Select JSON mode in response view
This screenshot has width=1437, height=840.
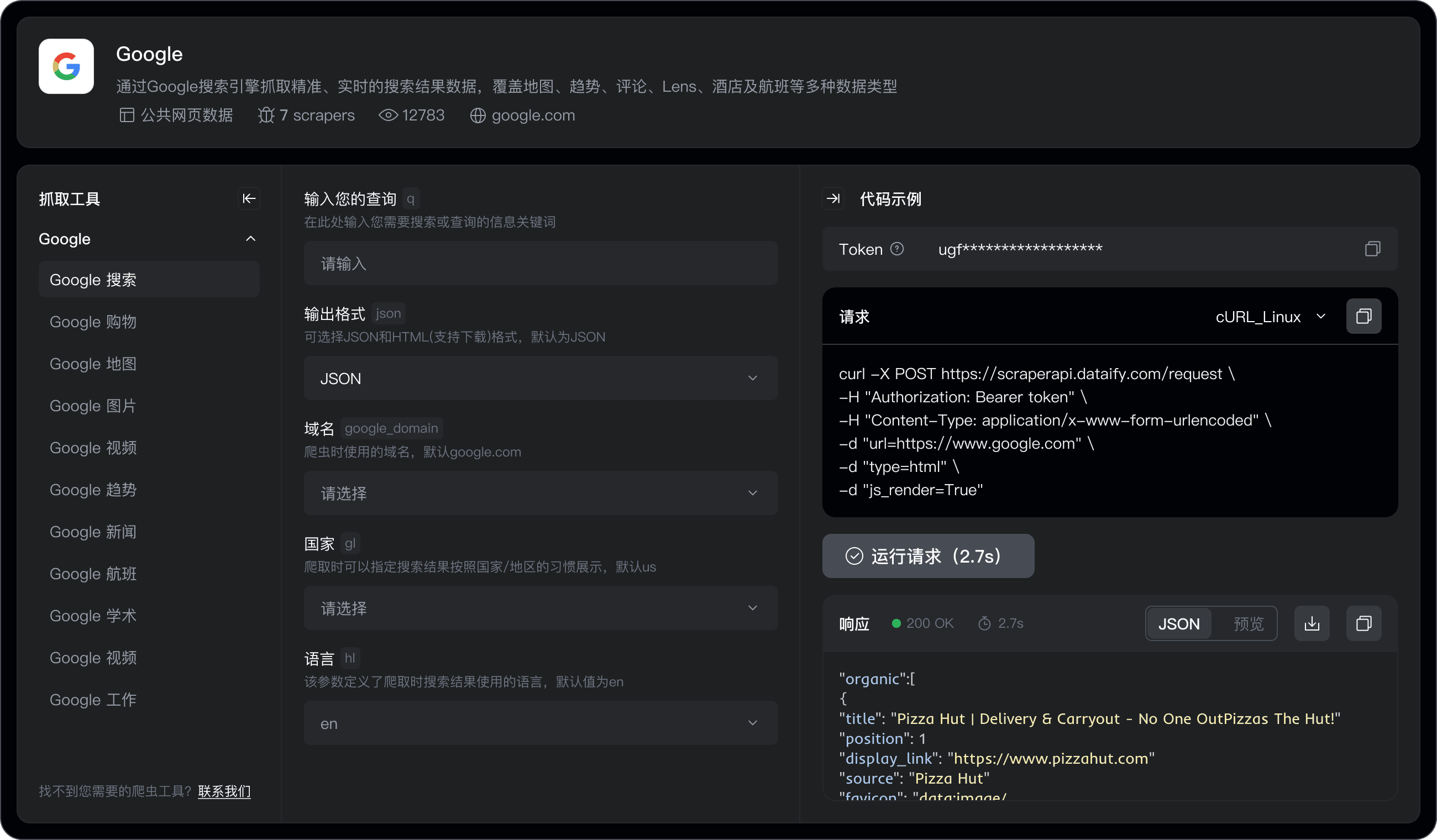click(x=1179, y=623)
